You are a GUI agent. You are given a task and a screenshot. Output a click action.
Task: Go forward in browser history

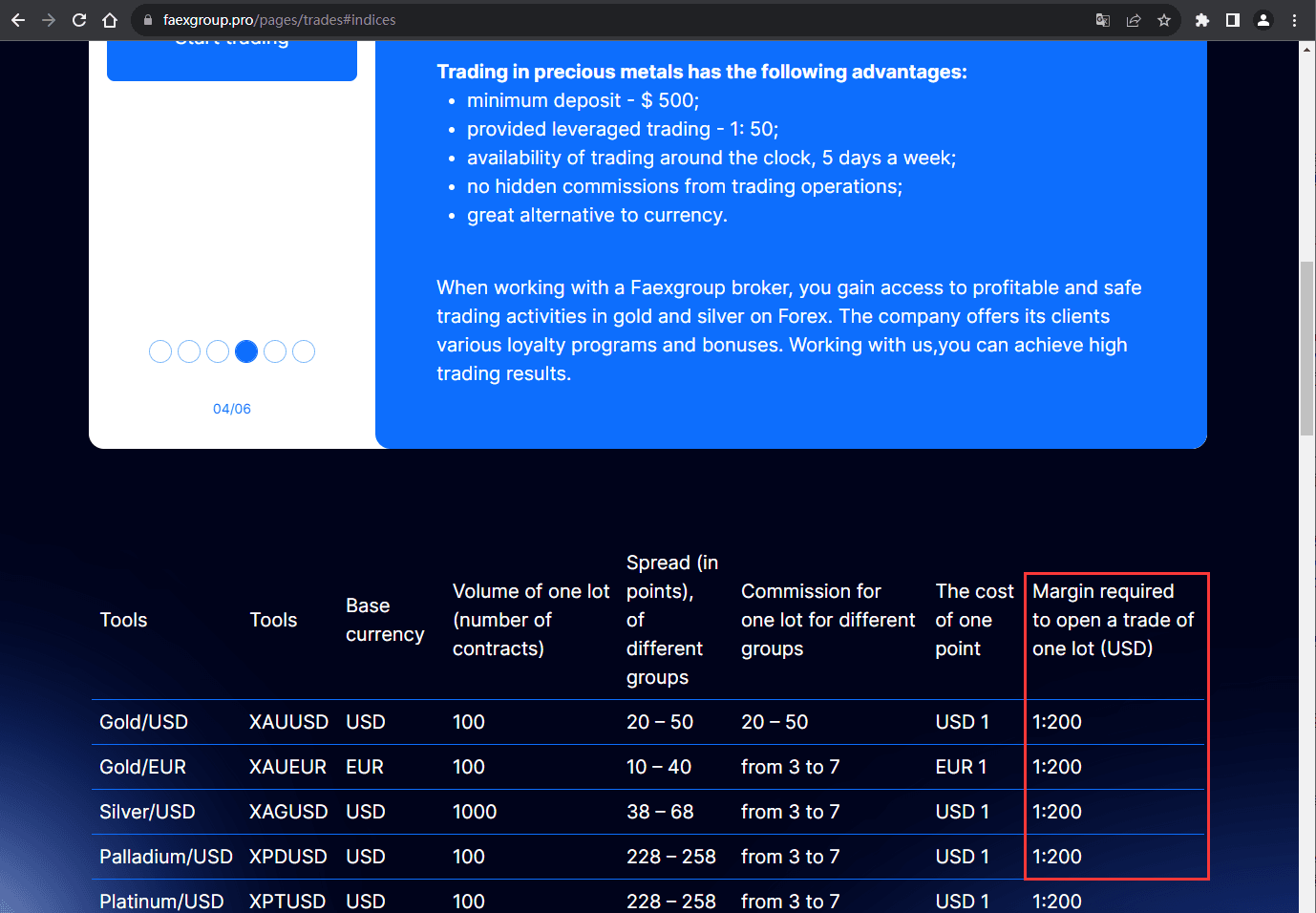[49, 20]
